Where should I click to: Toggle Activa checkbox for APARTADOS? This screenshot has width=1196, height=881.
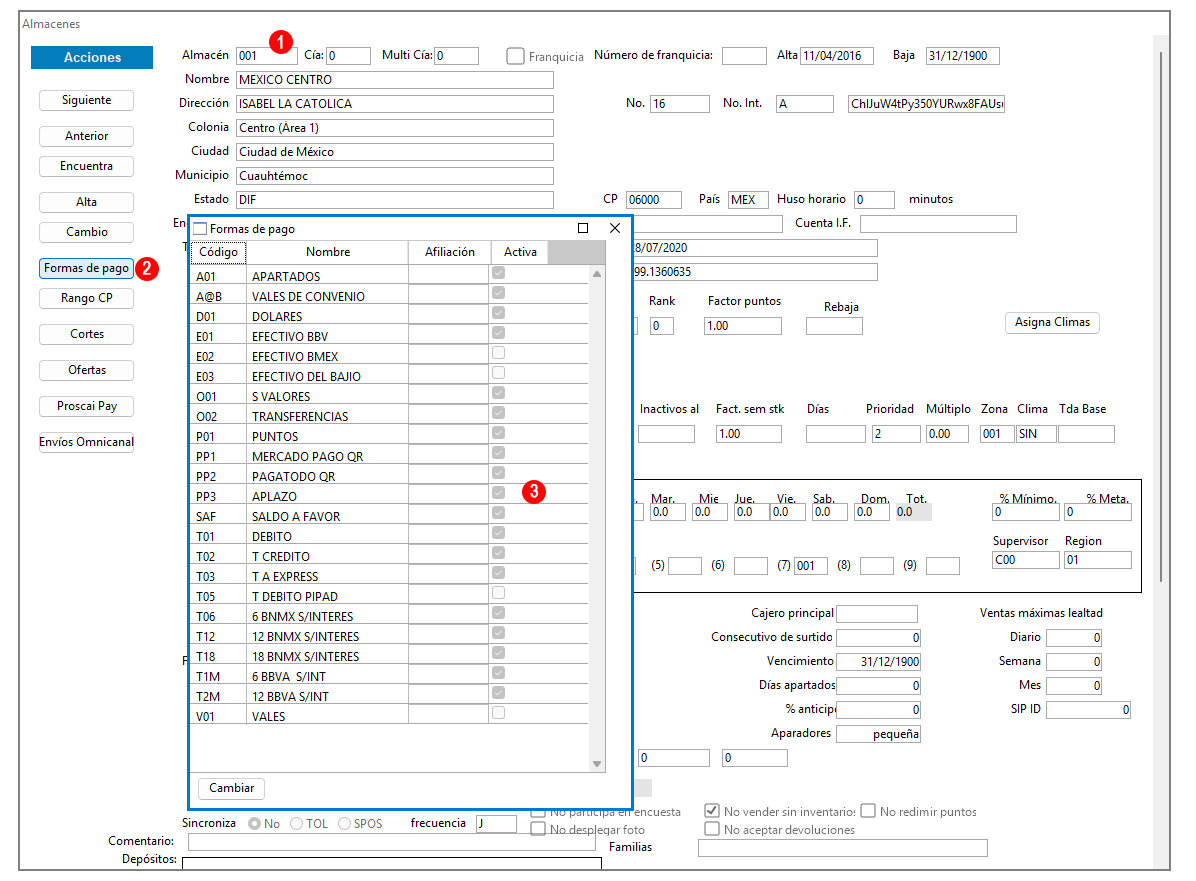[x=498, y=273]
